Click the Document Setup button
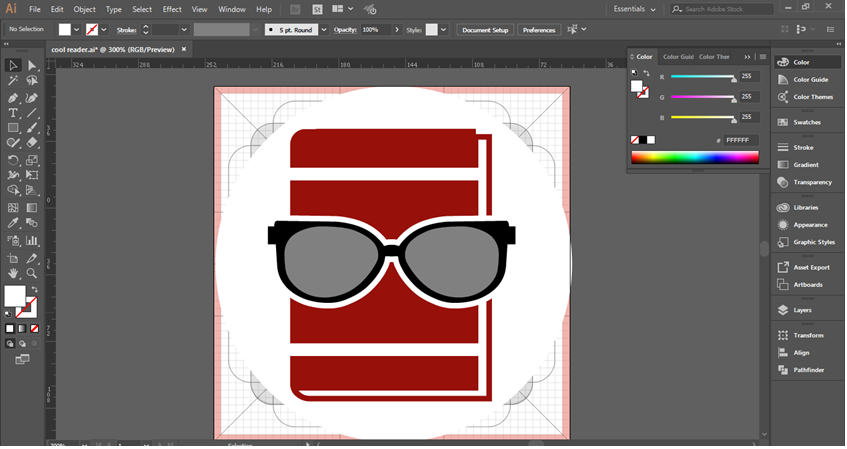Screen dimensions: 847x449 (485, 30)
